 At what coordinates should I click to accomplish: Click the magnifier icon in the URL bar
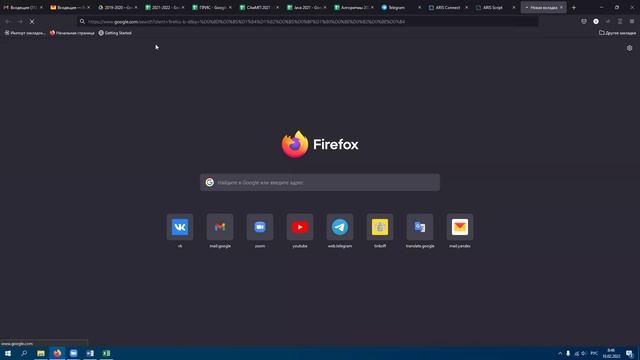pos(82,22)
